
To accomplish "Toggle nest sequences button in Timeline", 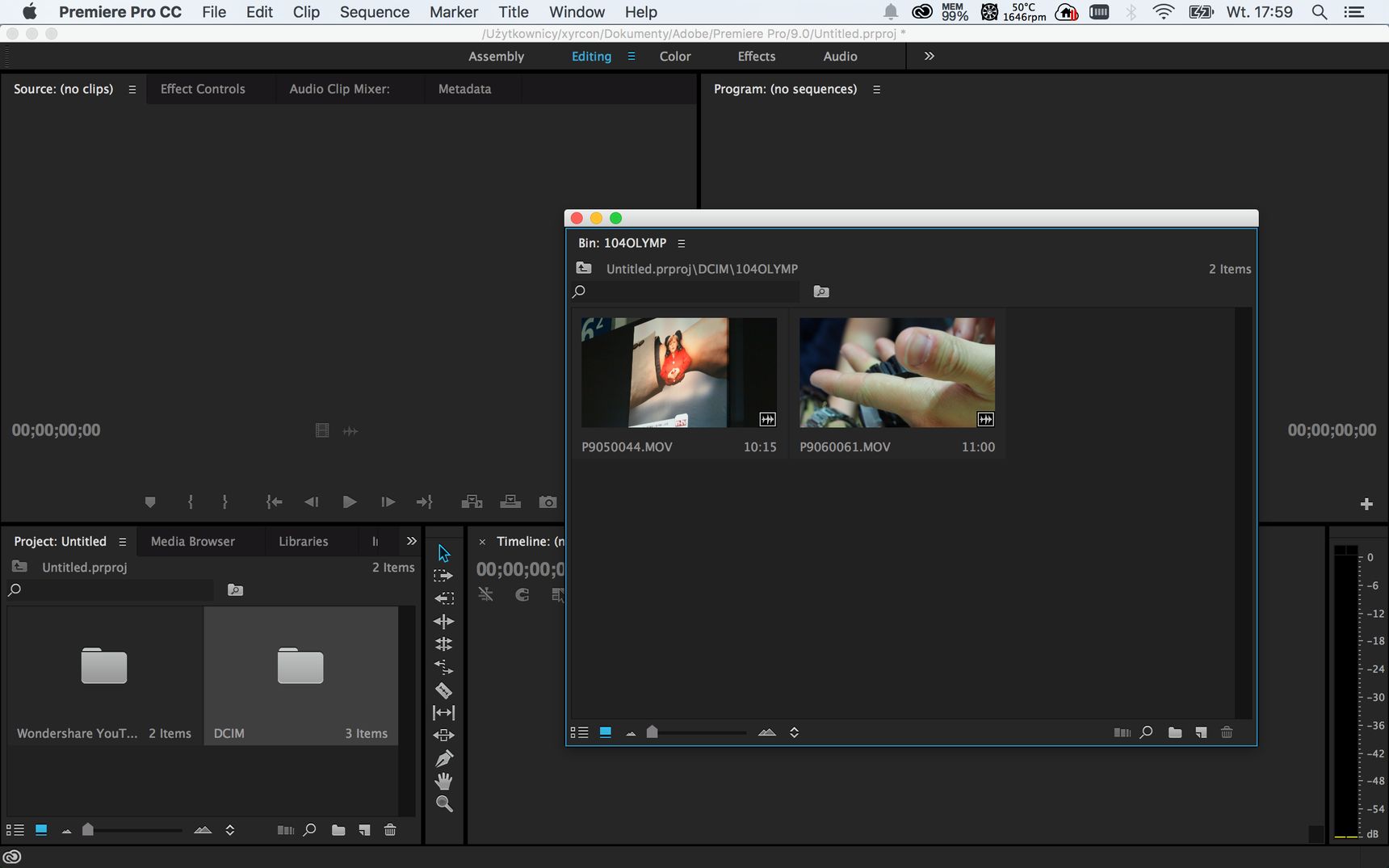I will tap(485, 594).
